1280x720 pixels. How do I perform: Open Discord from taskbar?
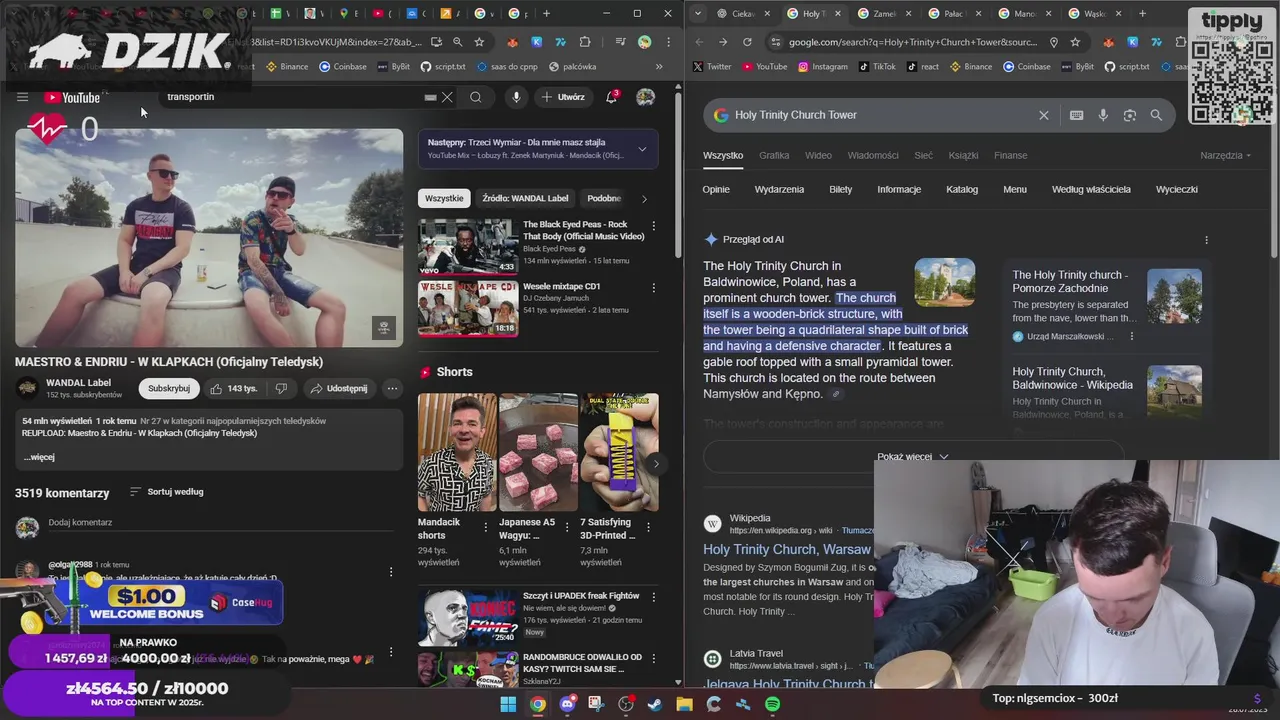[567, 704]
